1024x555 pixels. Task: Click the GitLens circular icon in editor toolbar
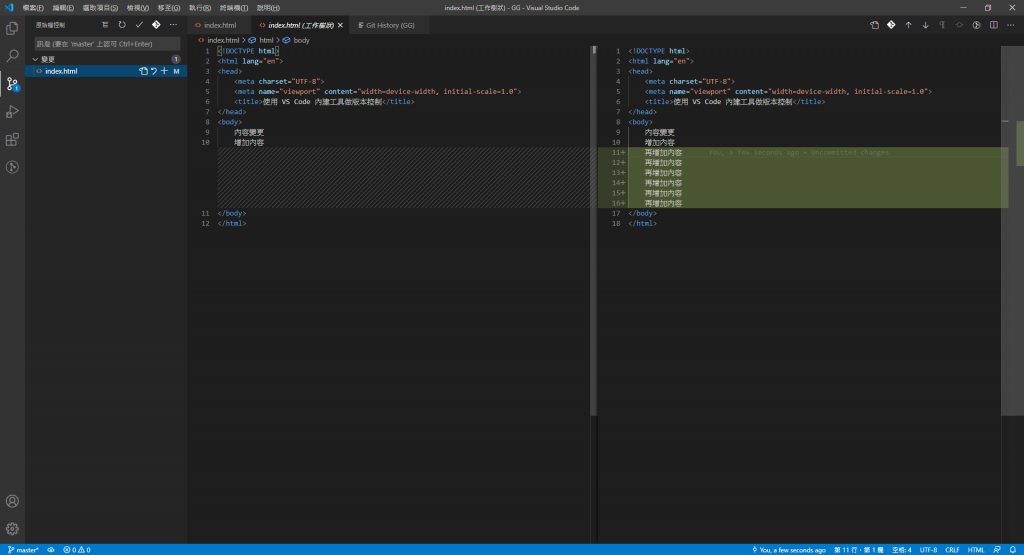coord(976,25)
